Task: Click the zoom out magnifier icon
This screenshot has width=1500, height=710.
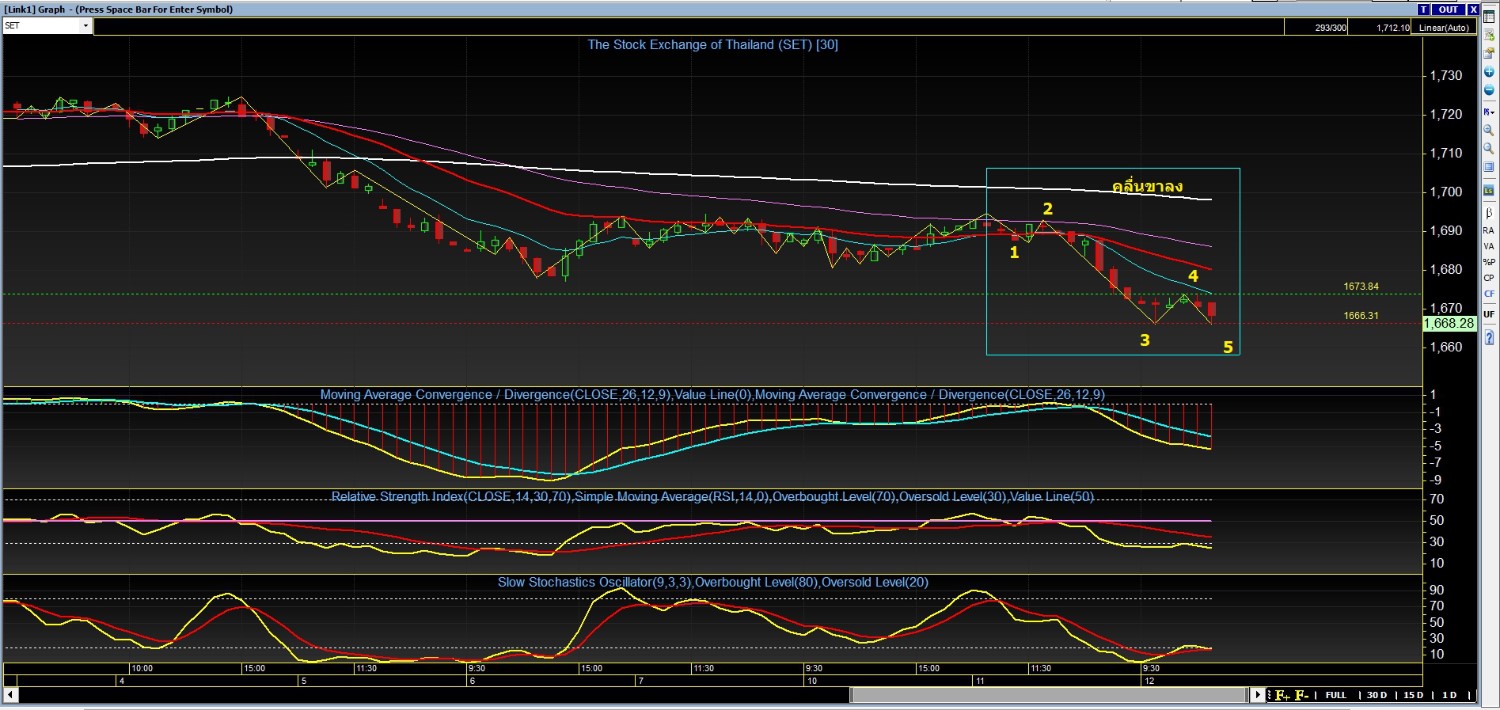Action: coord(1489,148)
